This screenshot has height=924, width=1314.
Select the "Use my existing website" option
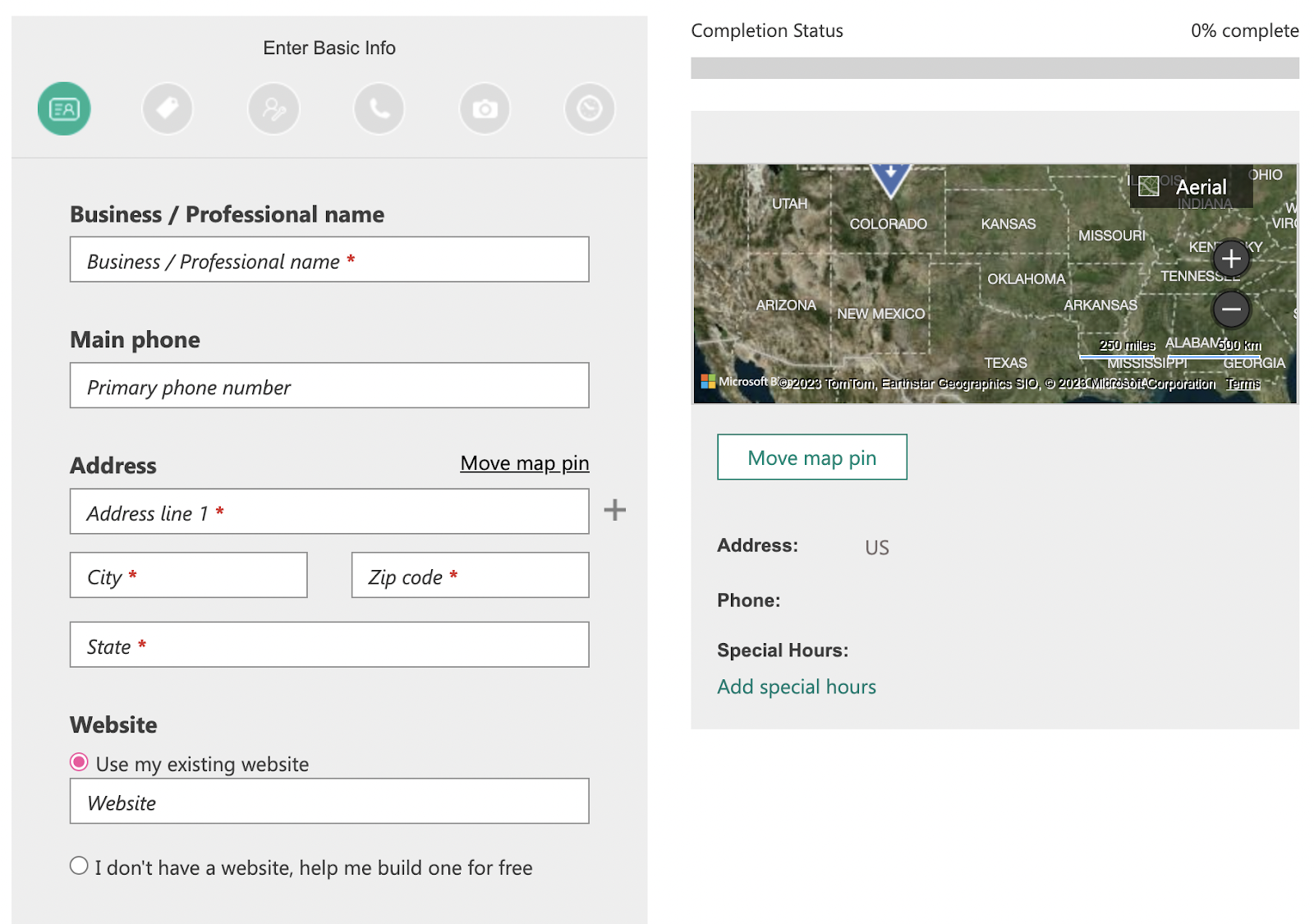point(78,762)
